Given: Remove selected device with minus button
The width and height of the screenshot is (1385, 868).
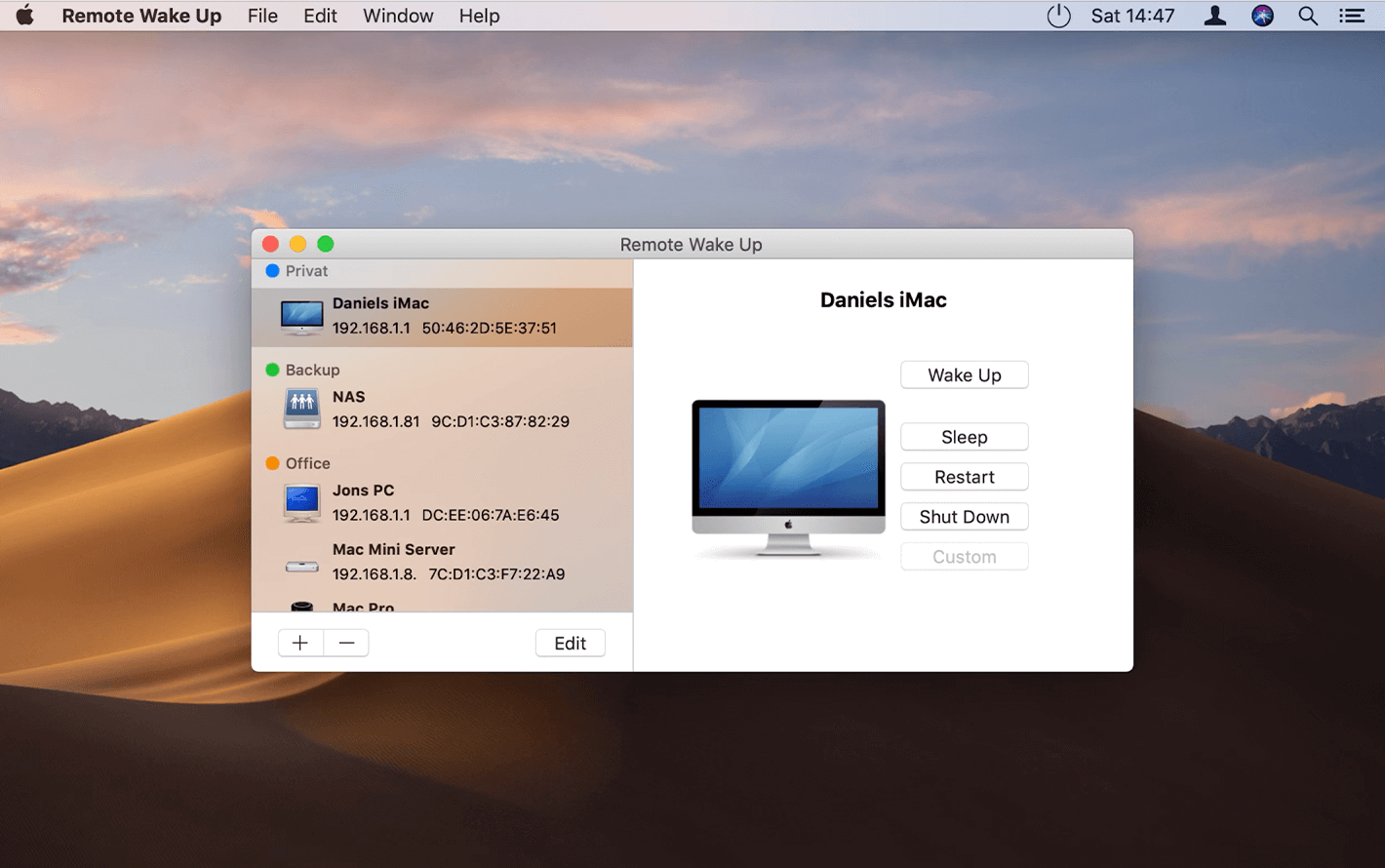Looking at the screenshot, I should [x=346, y=643].
